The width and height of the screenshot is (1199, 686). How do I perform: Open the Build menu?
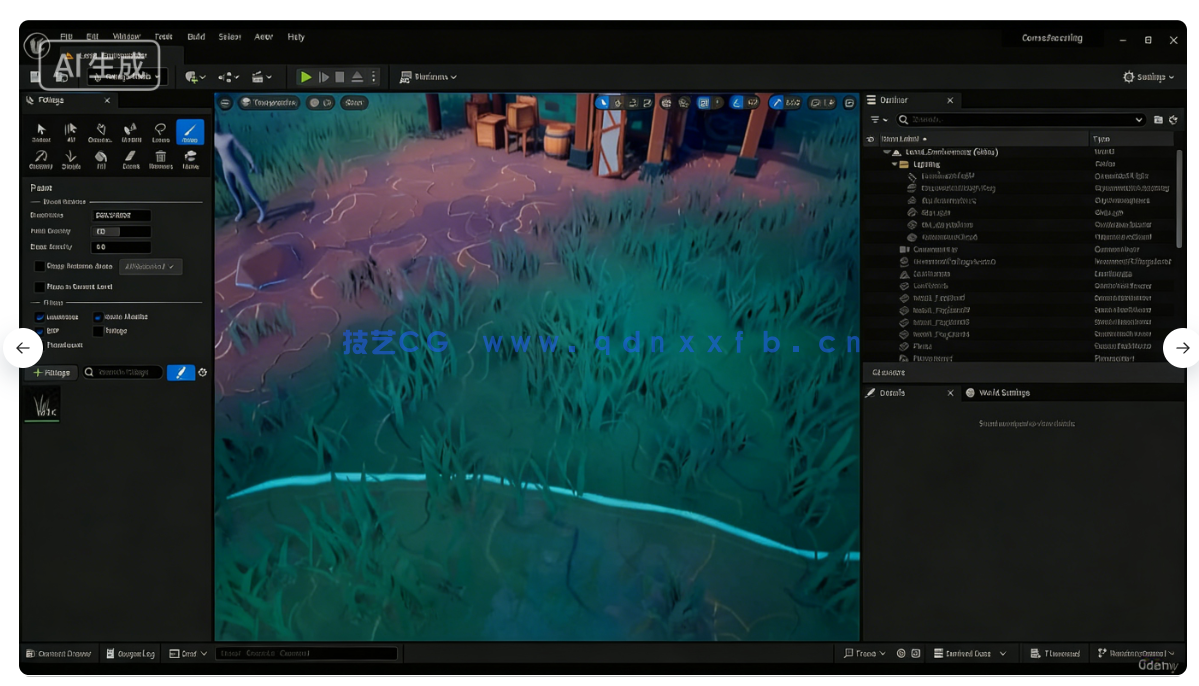(x=195, y=36)
